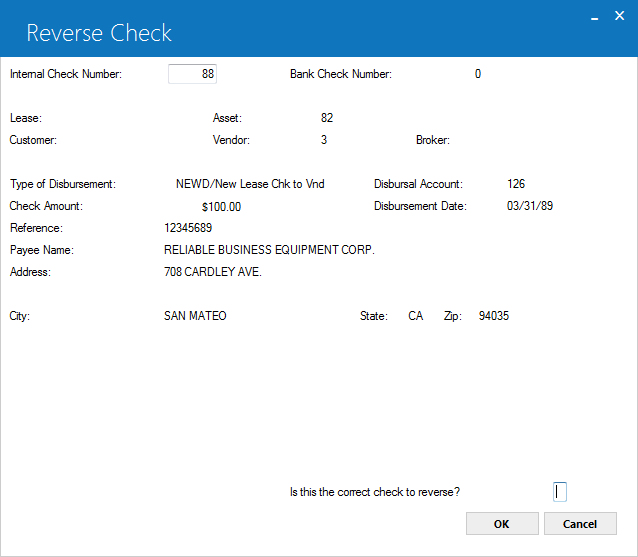The width and height of the screenshot is (638, 557).
Task: Click the Vendor value 3
Action: click(x=324, y=140)
